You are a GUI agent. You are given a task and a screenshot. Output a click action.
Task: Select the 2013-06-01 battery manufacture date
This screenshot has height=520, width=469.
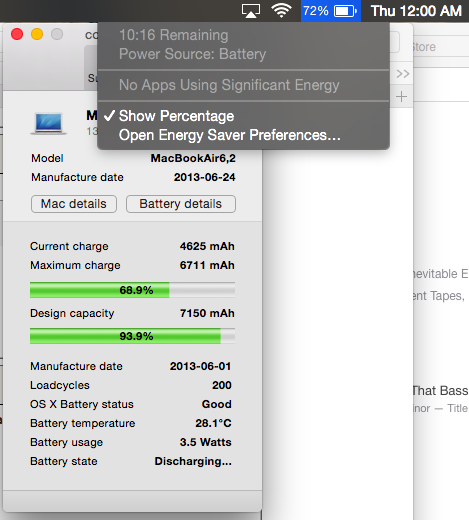click(x=200, y=366)
